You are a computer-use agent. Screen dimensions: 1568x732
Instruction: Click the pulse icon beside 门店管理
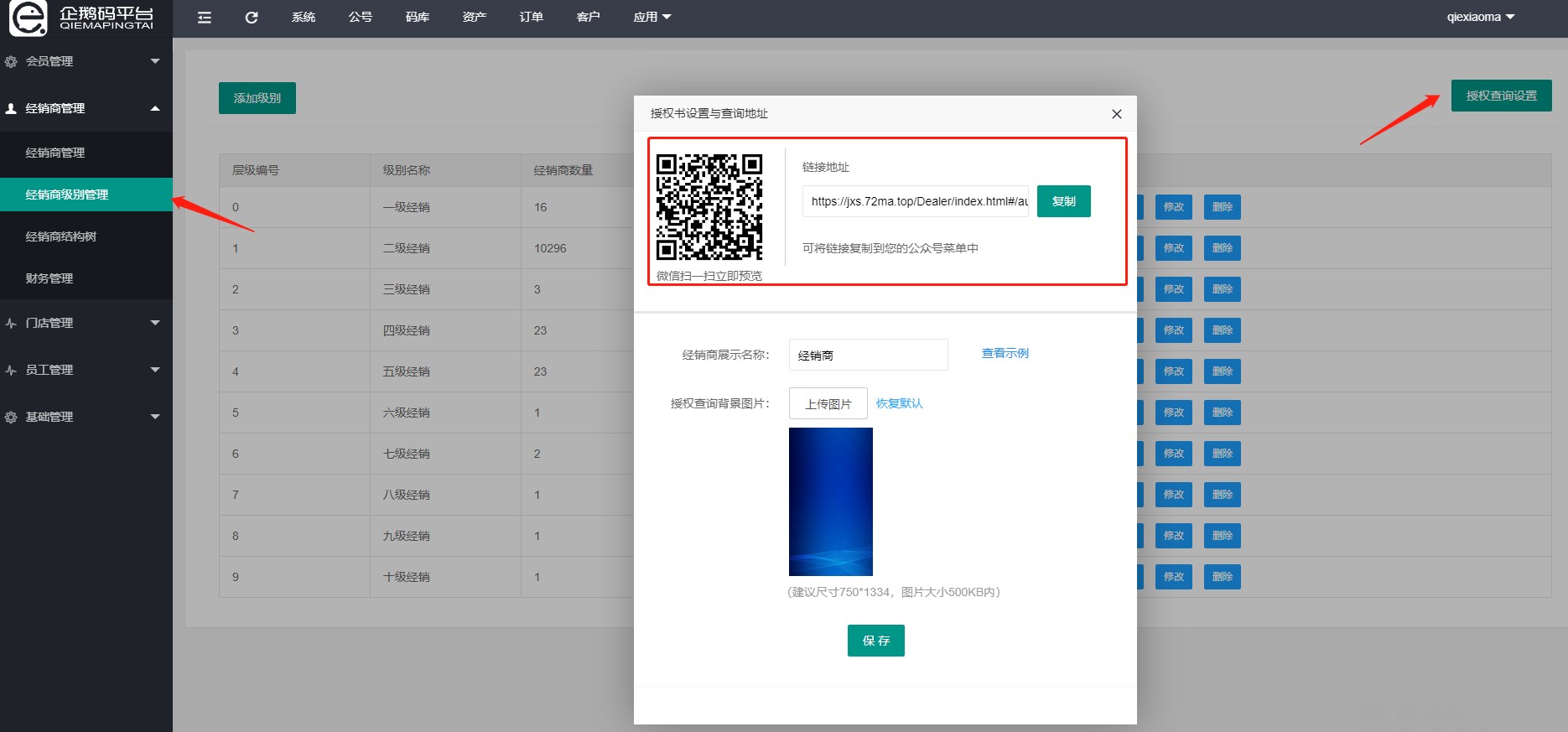click(x=11, y=323)
